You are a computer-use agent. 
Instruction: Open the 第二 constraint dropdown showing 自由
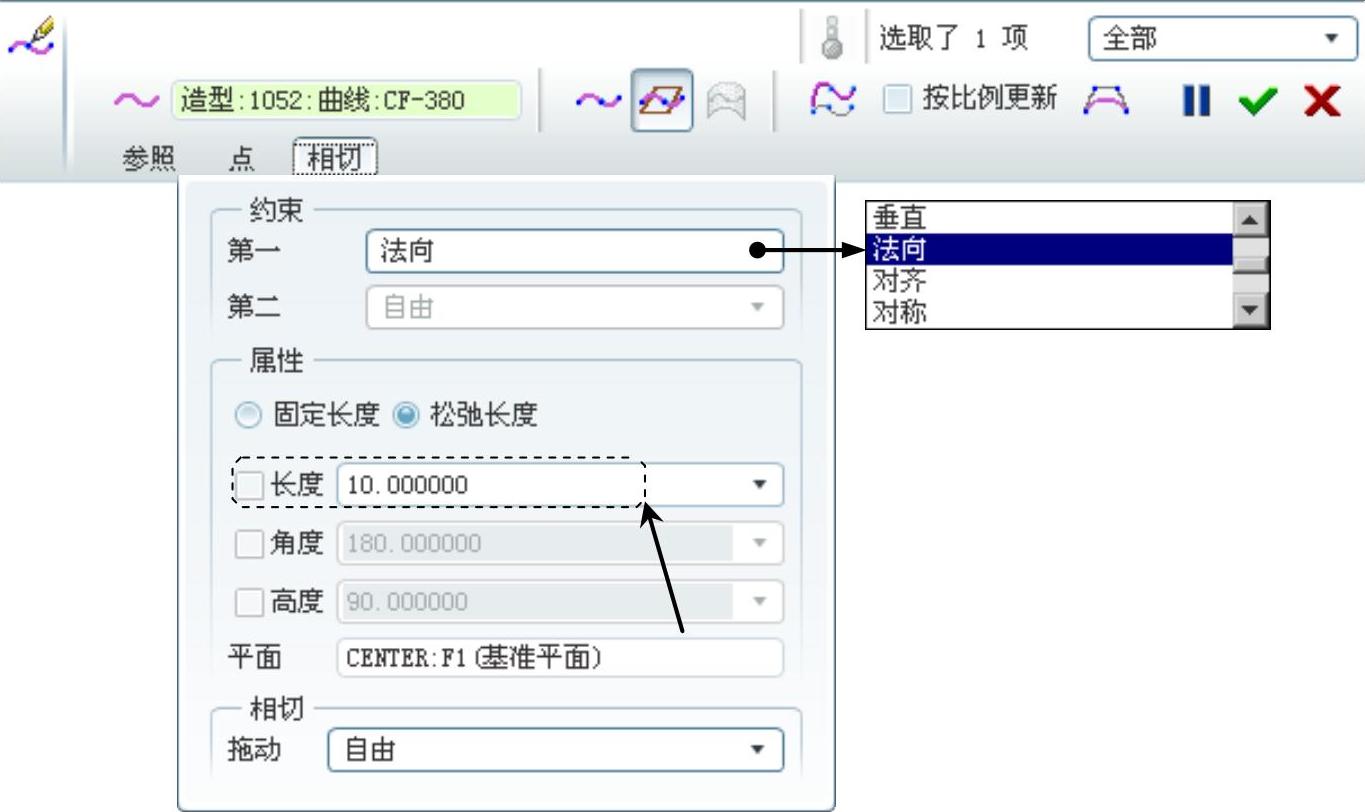tap(575, 308)
